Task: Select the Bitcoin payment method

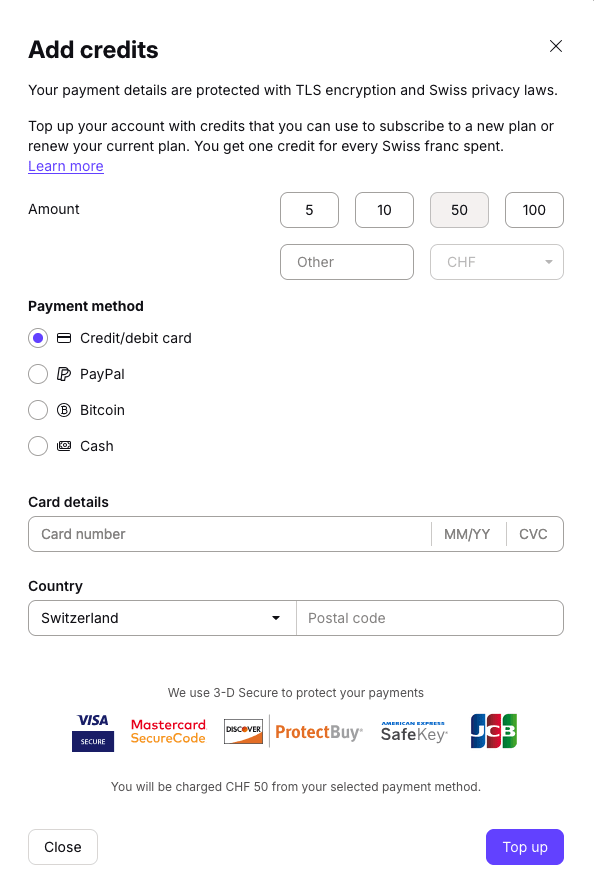Action: click(38, 410)
